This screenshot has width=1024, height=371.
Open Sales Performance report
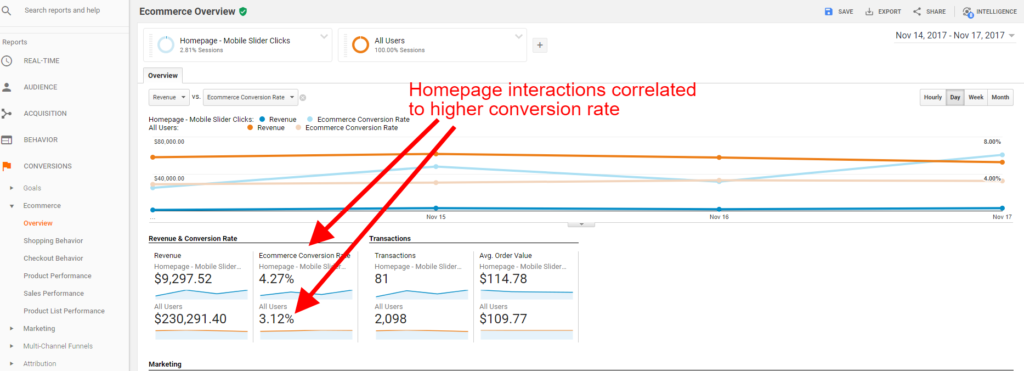(x=54, y=293)
